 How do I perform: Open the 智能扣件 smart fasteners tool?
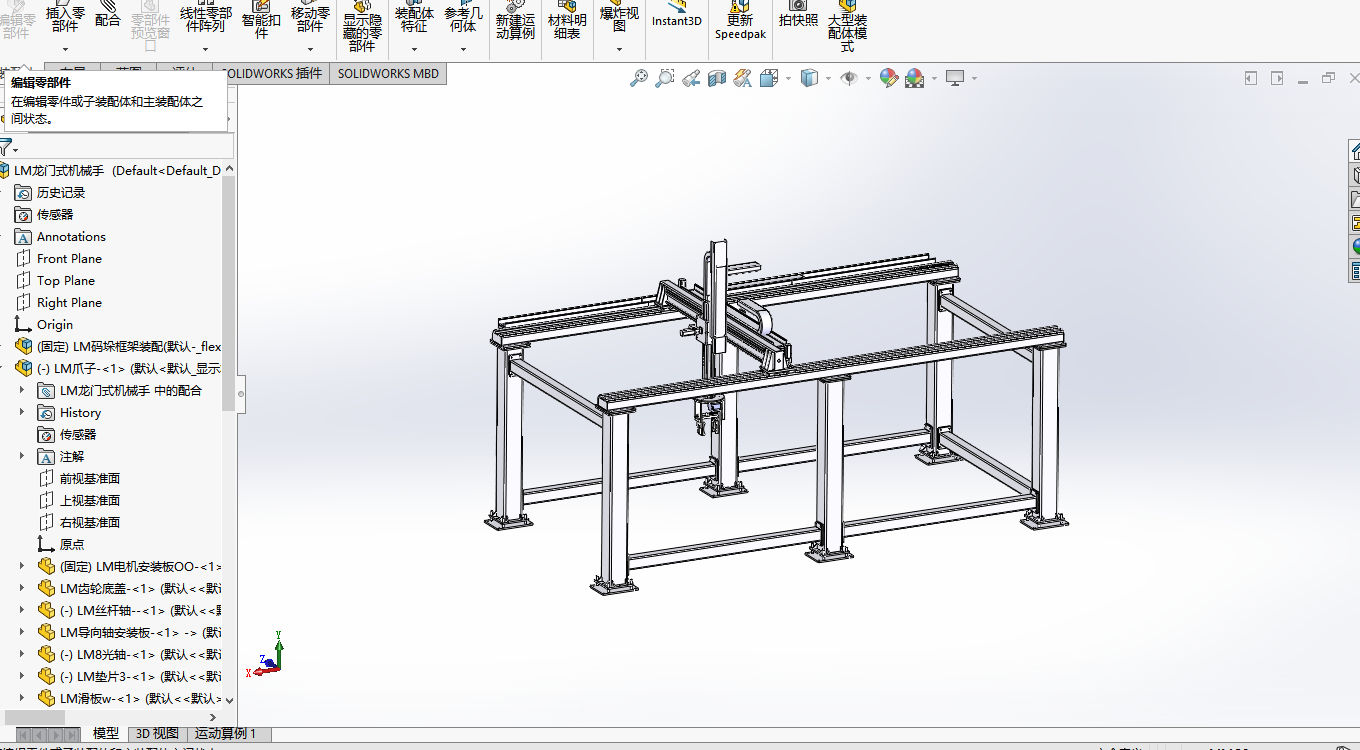click(x=261, y=22)
